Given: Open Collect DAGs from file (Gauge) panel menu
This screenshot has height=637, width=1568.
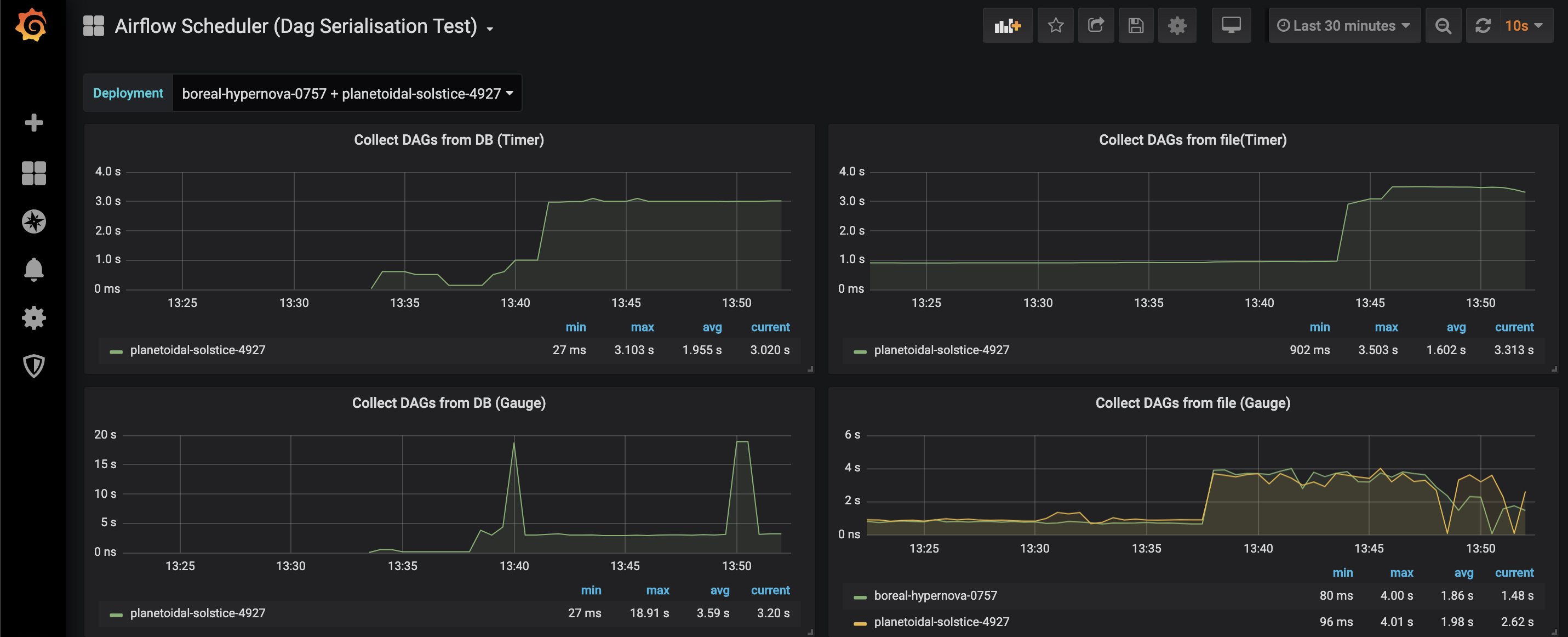Looking at the screenshot, I should click(1192, 403).
